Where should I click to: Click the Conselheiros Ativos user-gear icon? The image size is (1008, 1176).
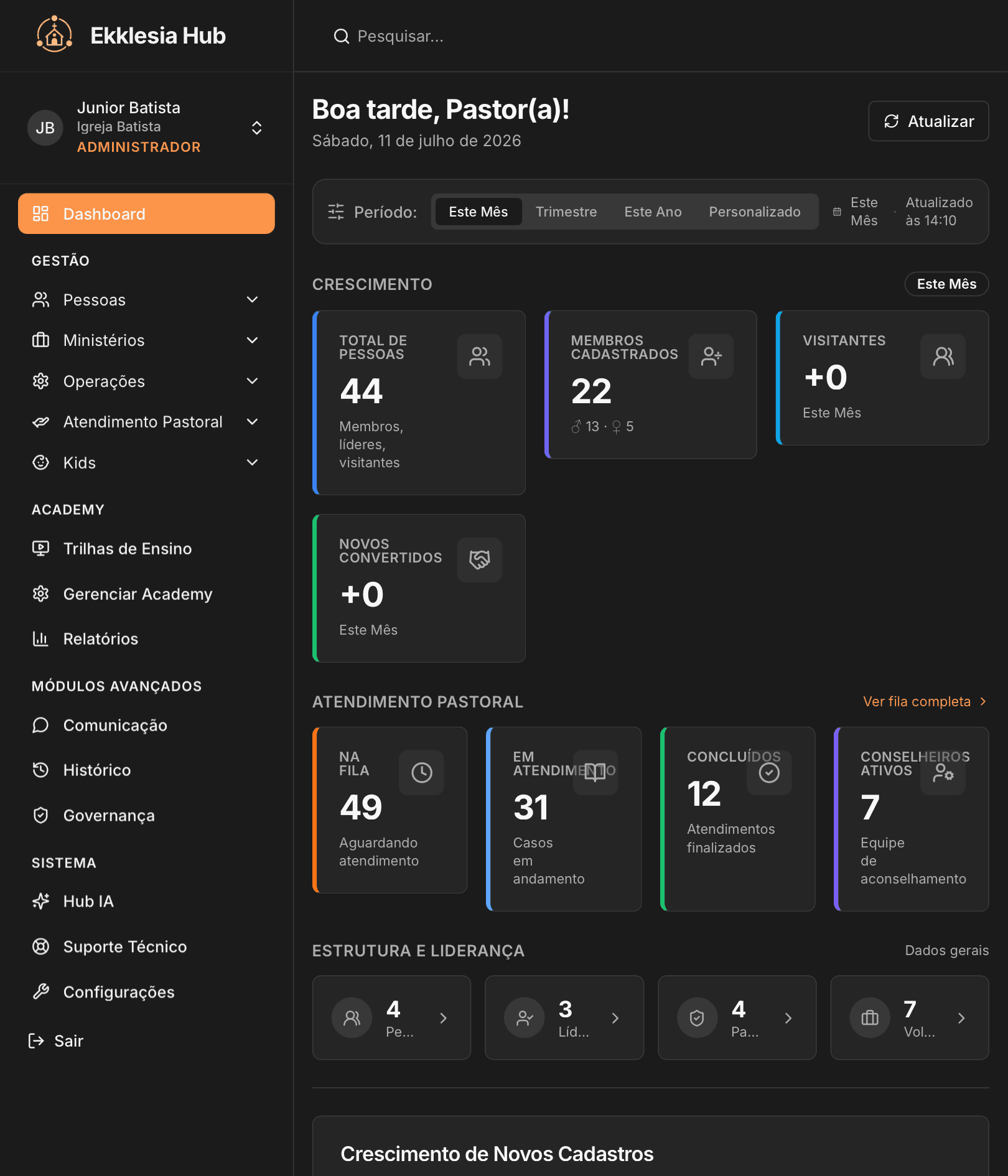coord(943,772)
